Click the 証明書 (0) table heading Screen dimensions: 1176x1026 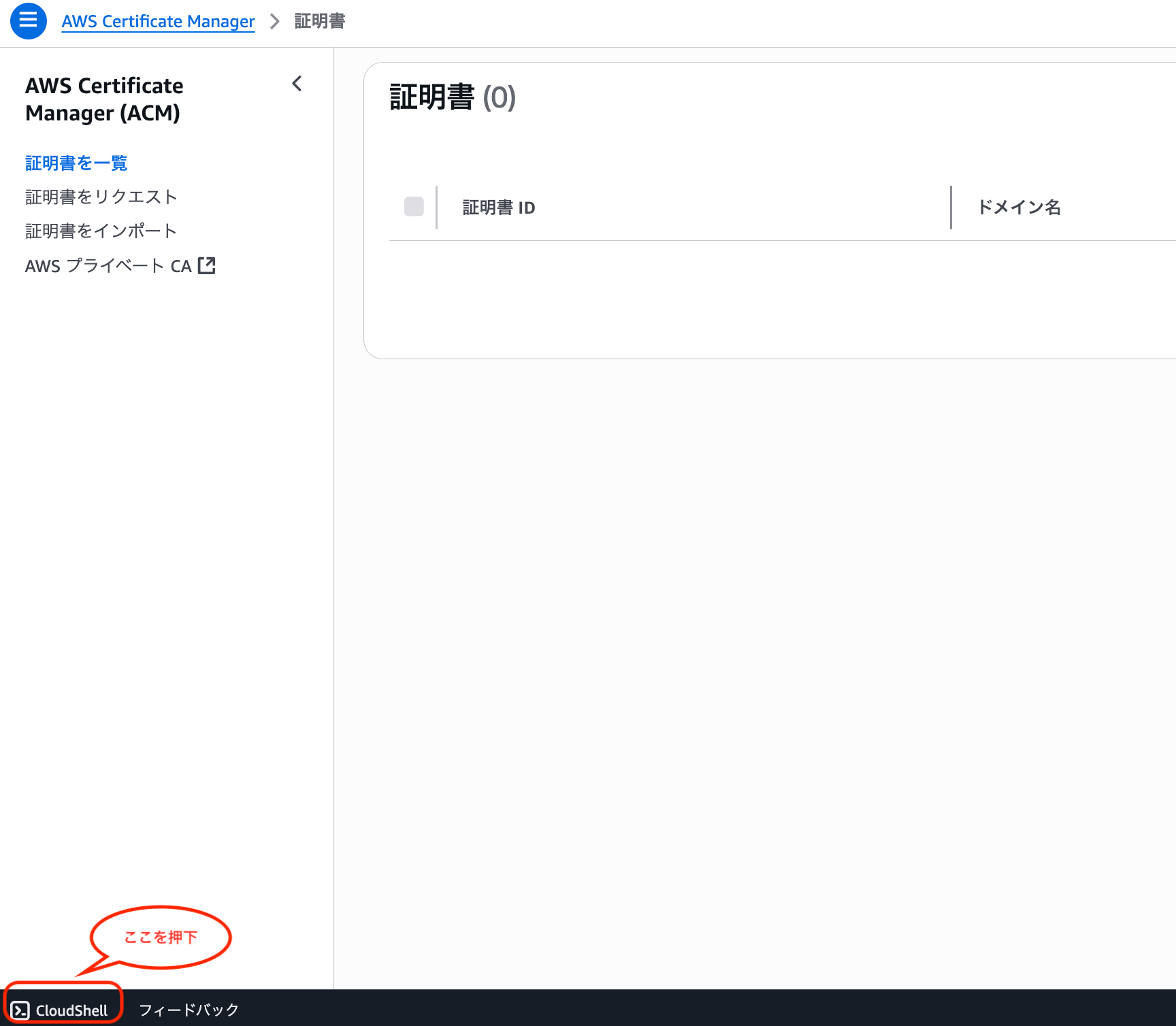tap(453, 97)
